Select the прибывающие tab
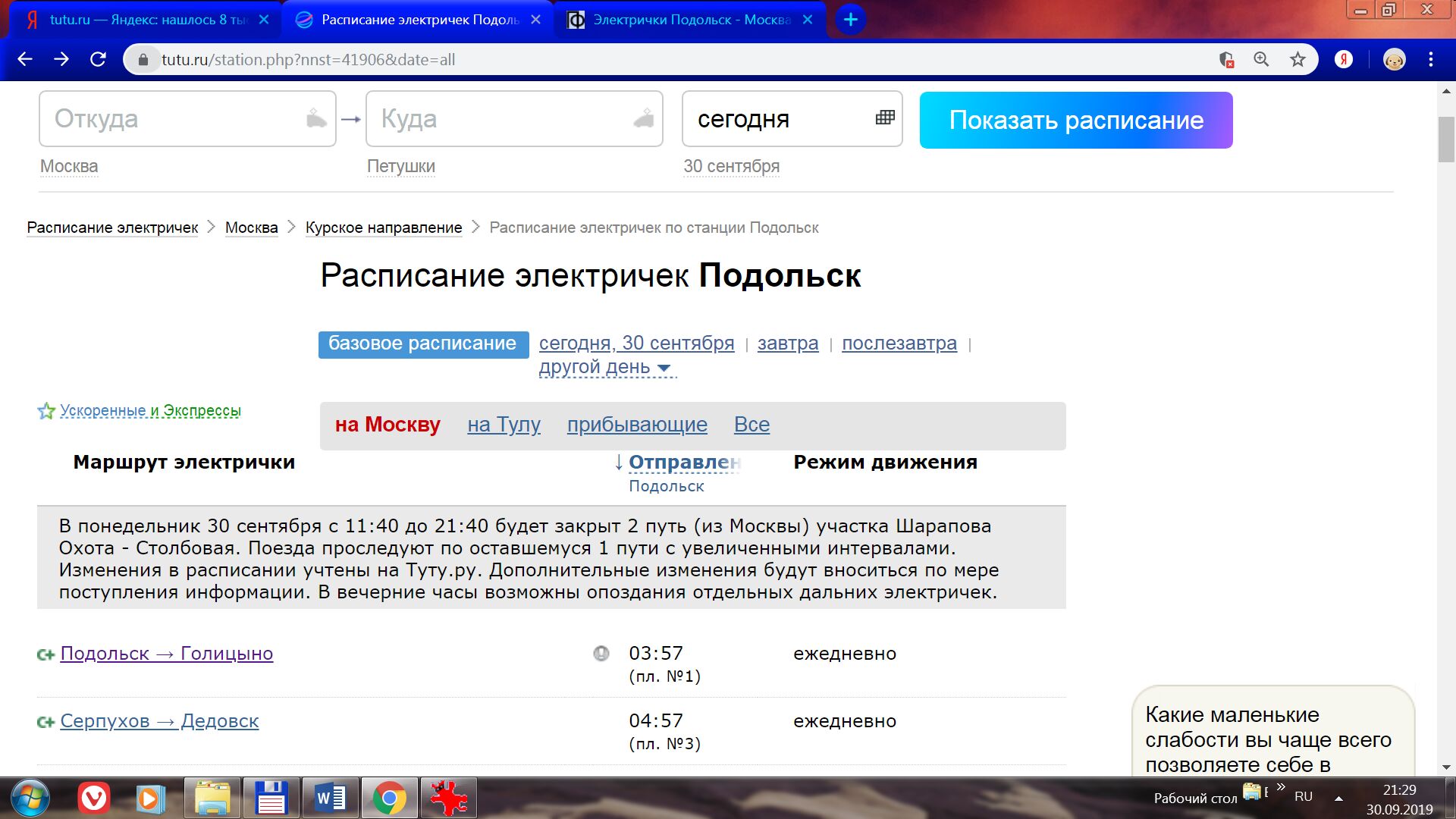 click(636, 425)
